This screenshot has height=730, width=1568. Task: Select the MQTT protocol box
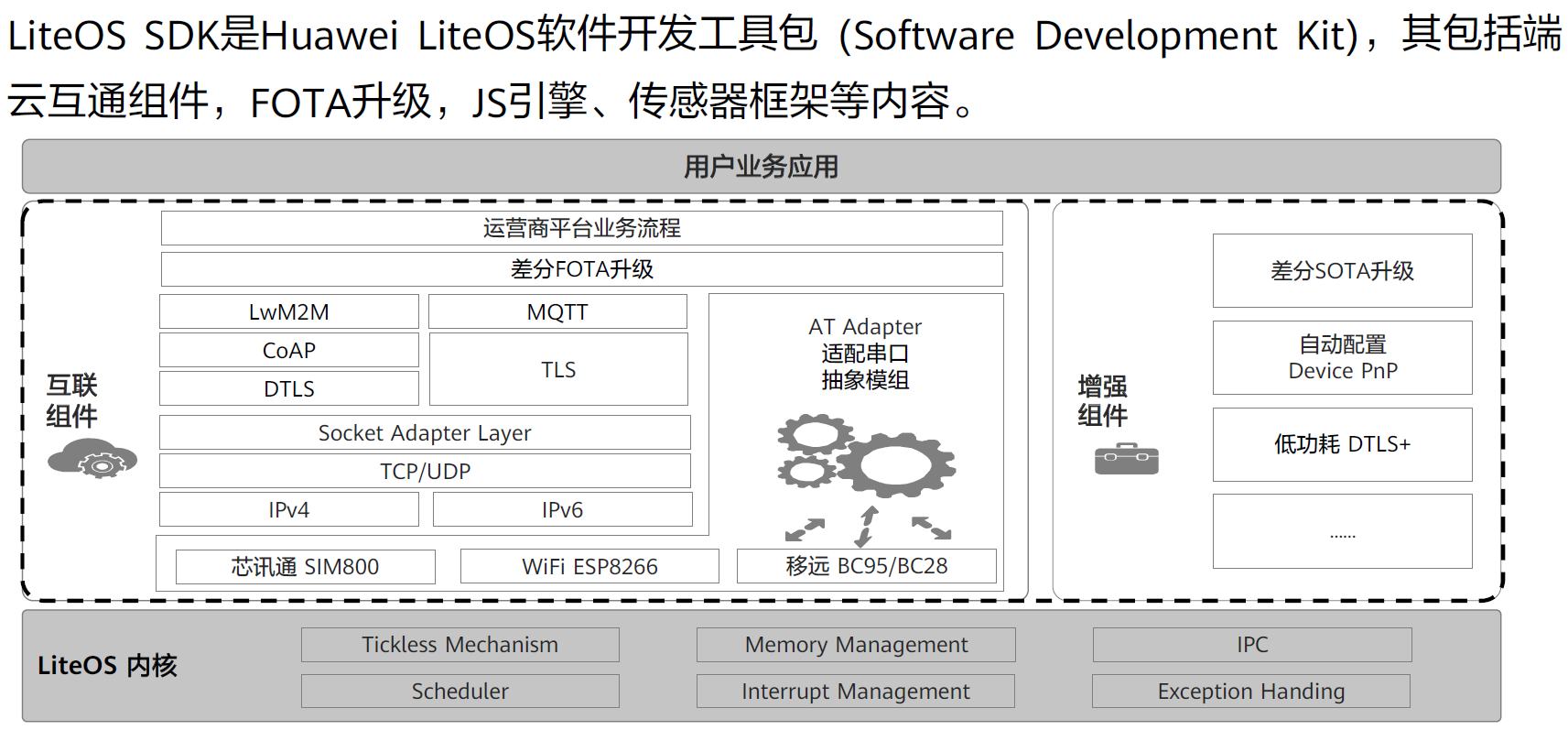click(557, 311)
